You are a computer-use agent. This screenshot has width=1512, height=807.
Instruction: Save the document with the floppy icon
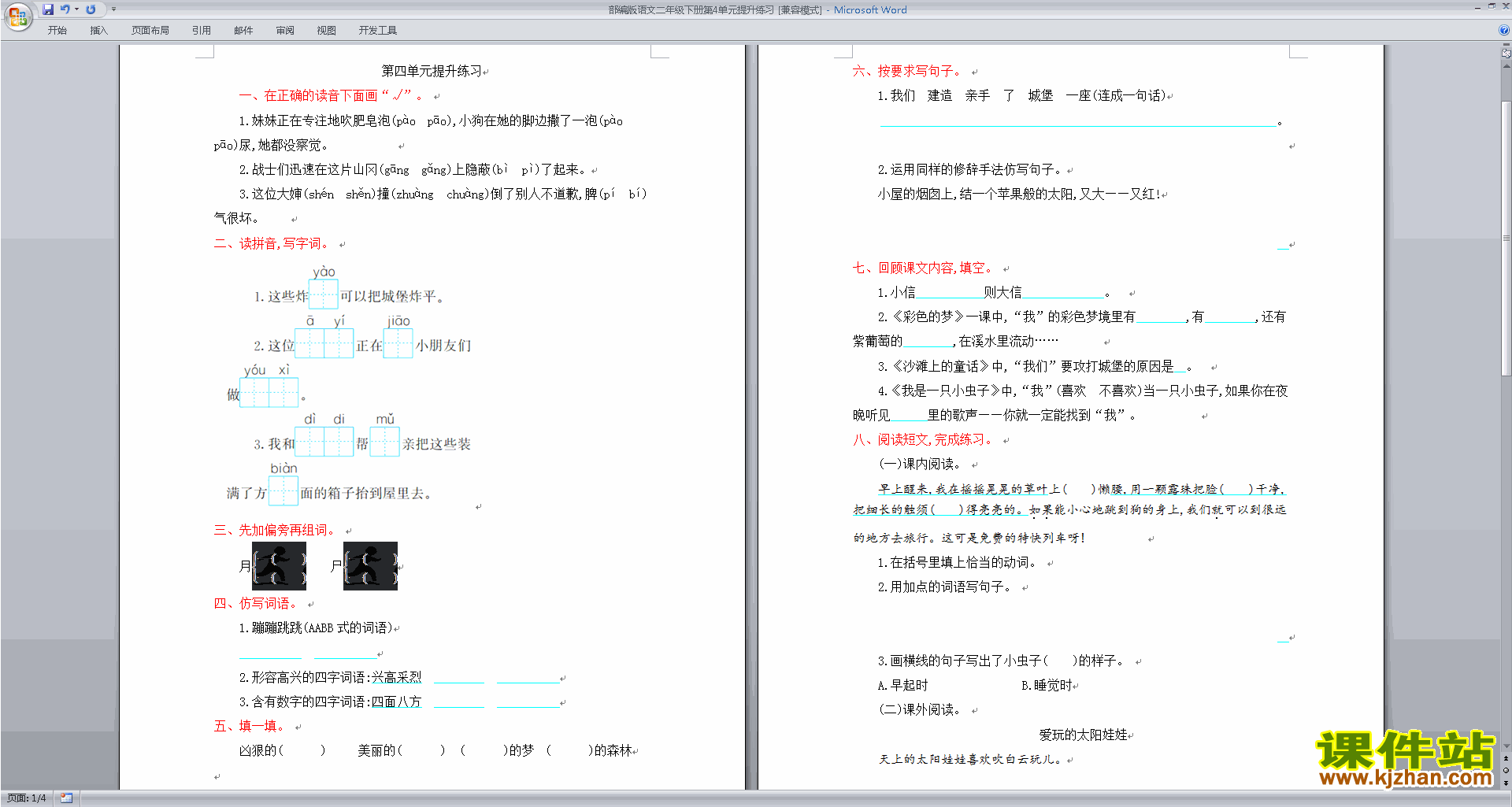pyautogui.click(x=48, y=9)
